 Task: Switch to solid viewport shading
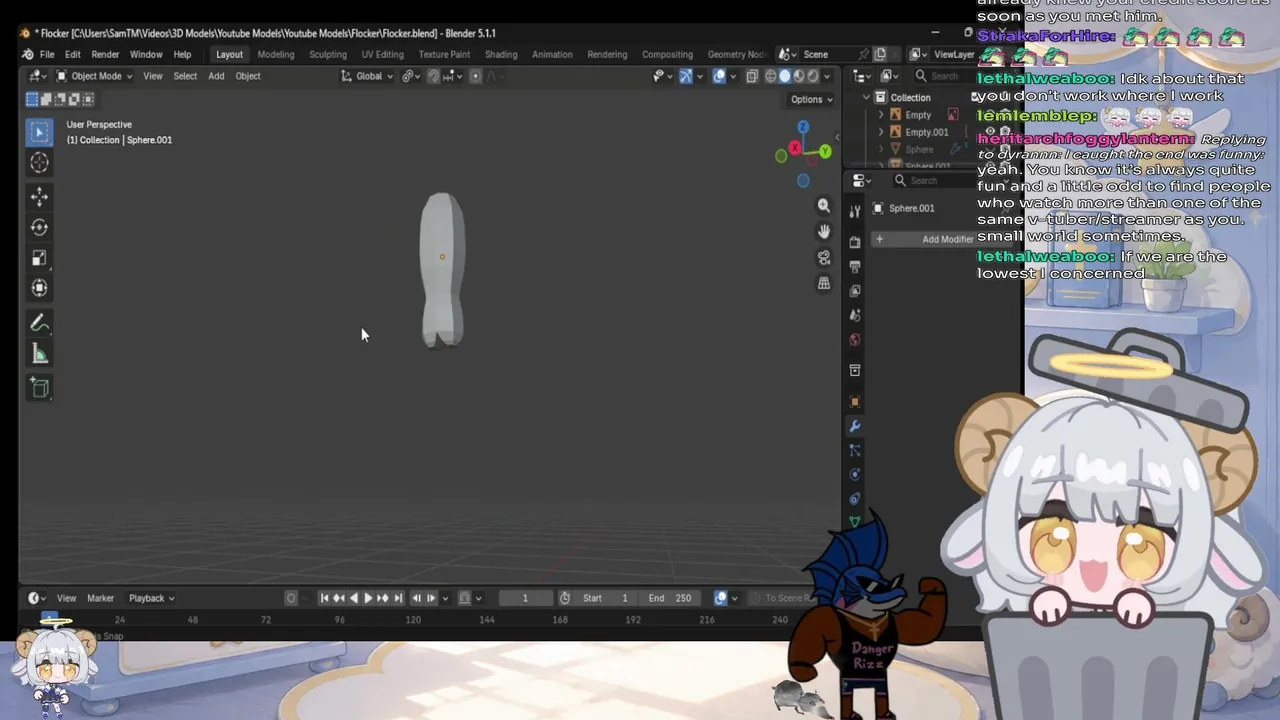click(x=785, y=76)
